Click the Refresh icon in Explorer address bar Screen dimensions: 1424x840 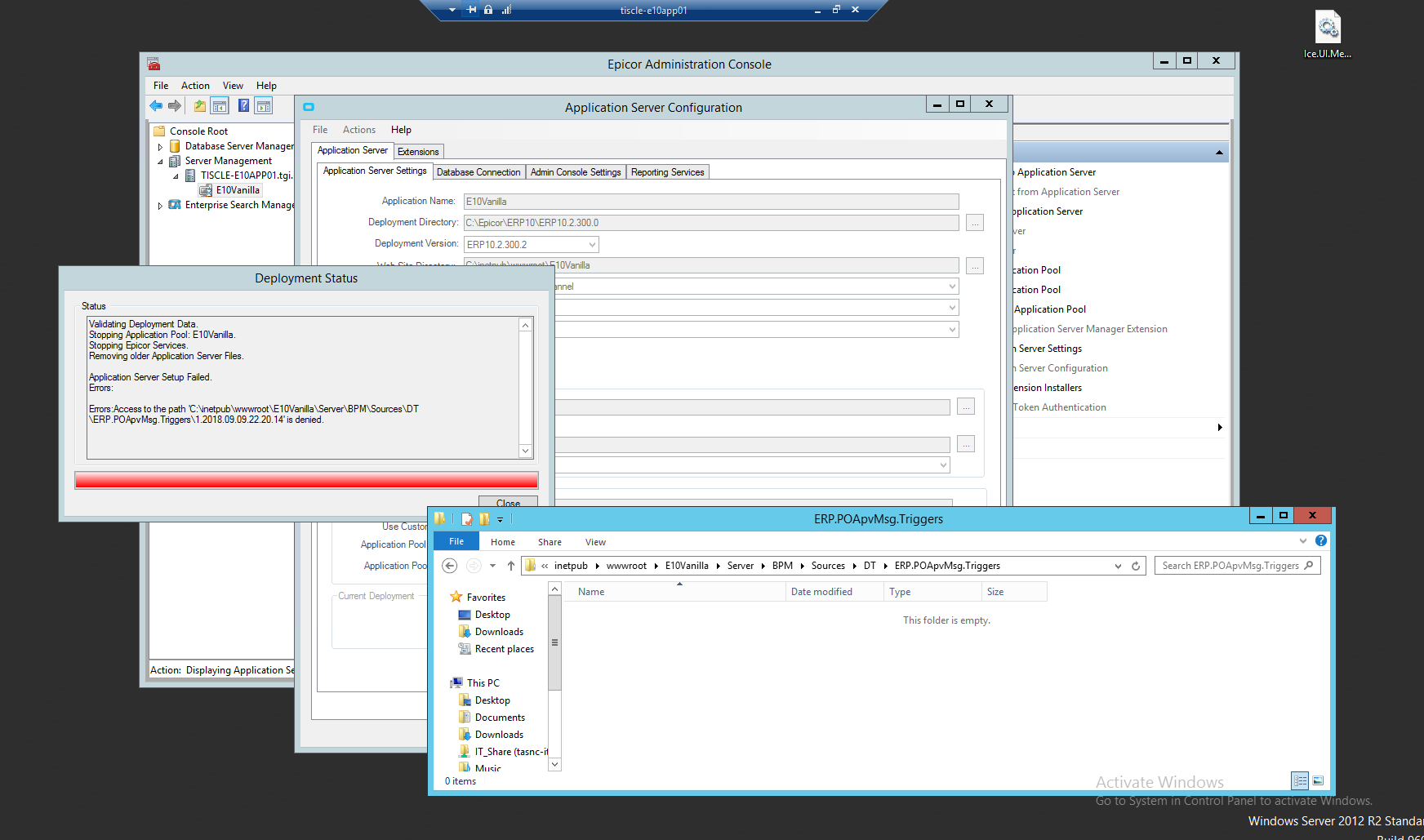point(1136,566)
